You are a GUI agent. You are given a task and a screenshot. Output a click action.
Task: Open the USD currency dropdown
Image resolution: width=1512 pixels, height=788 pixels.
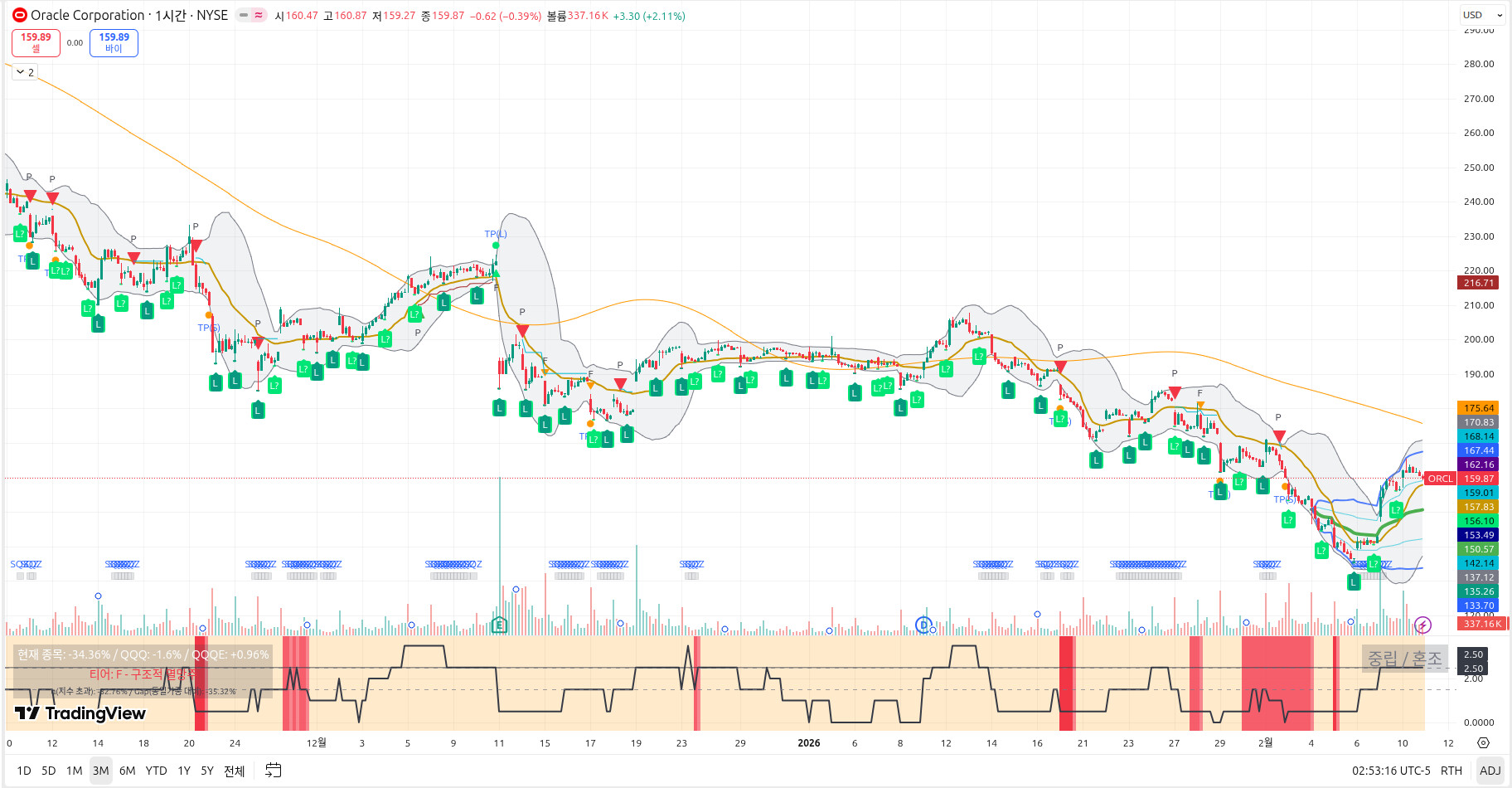(1482, 15)
